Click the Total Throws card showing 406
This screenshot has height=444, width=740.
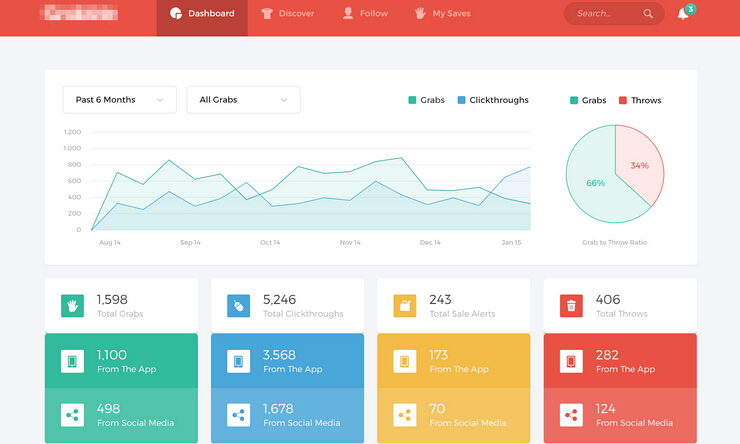(620, 306)
